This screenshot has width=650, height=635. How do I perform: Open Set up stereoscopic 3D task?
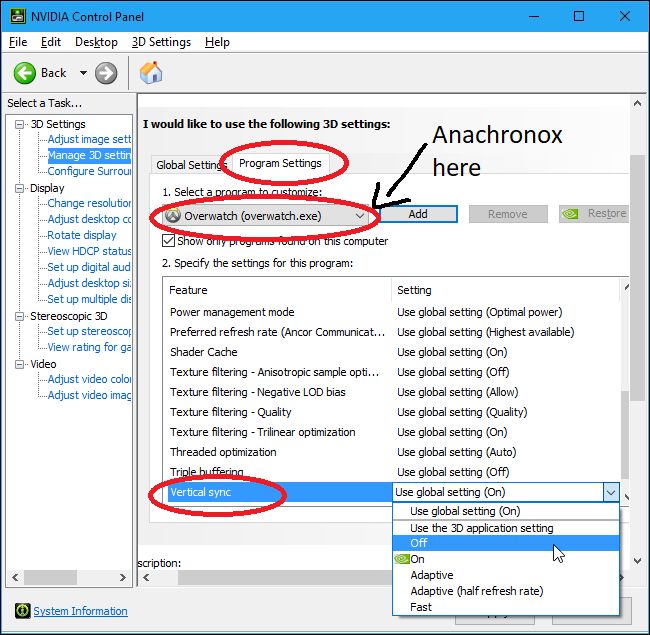[89, 331]
